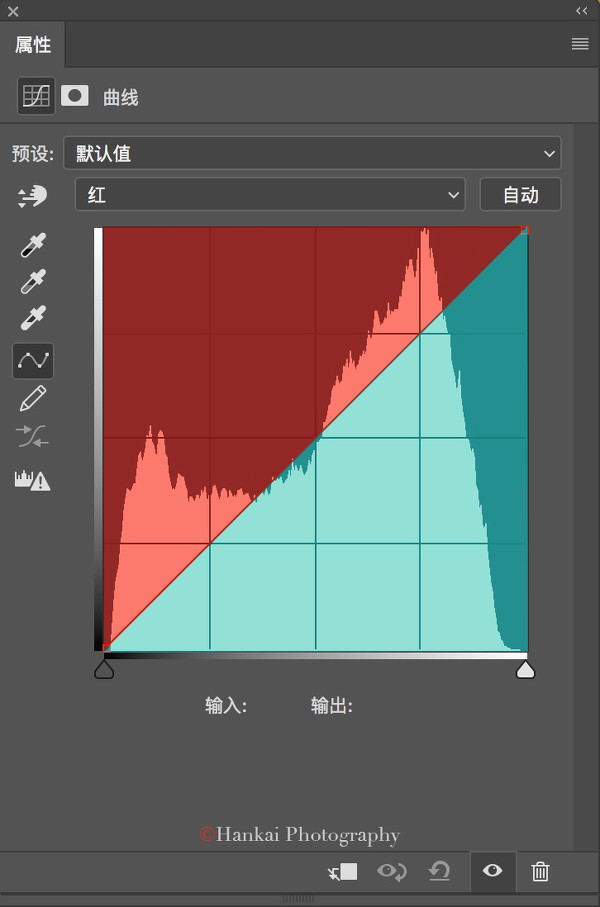This screenshot has width=600, height=907.
Task: Open the properties panel hamburger menu
Action: click(580, 44)
